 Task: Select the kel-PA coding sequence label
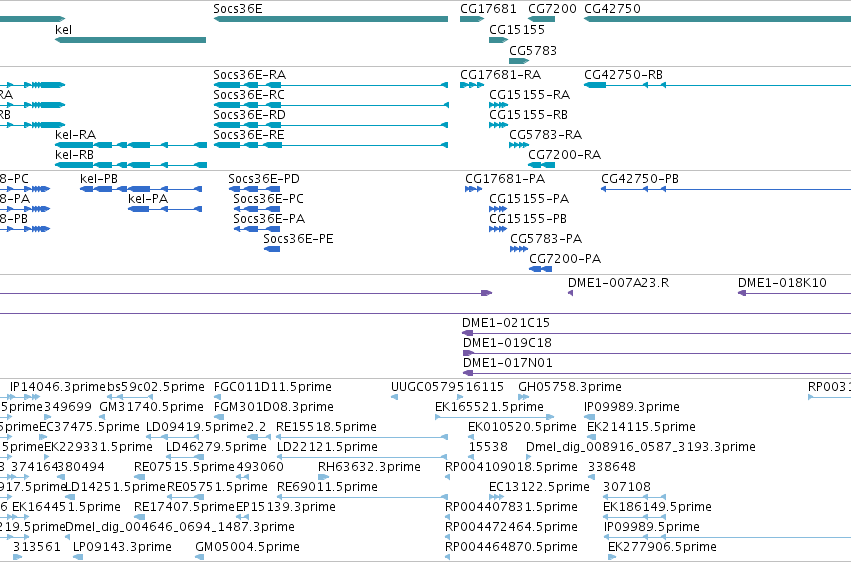pyautogui.click(x=148, y=199)
